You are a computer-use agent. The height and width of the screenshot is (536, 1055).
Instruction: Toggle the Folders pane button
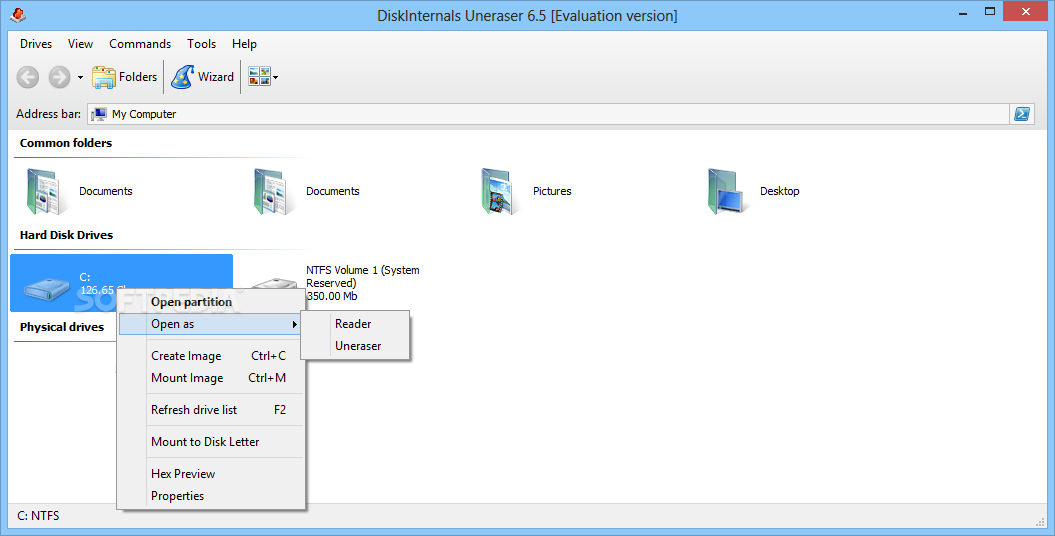[124, 77]
